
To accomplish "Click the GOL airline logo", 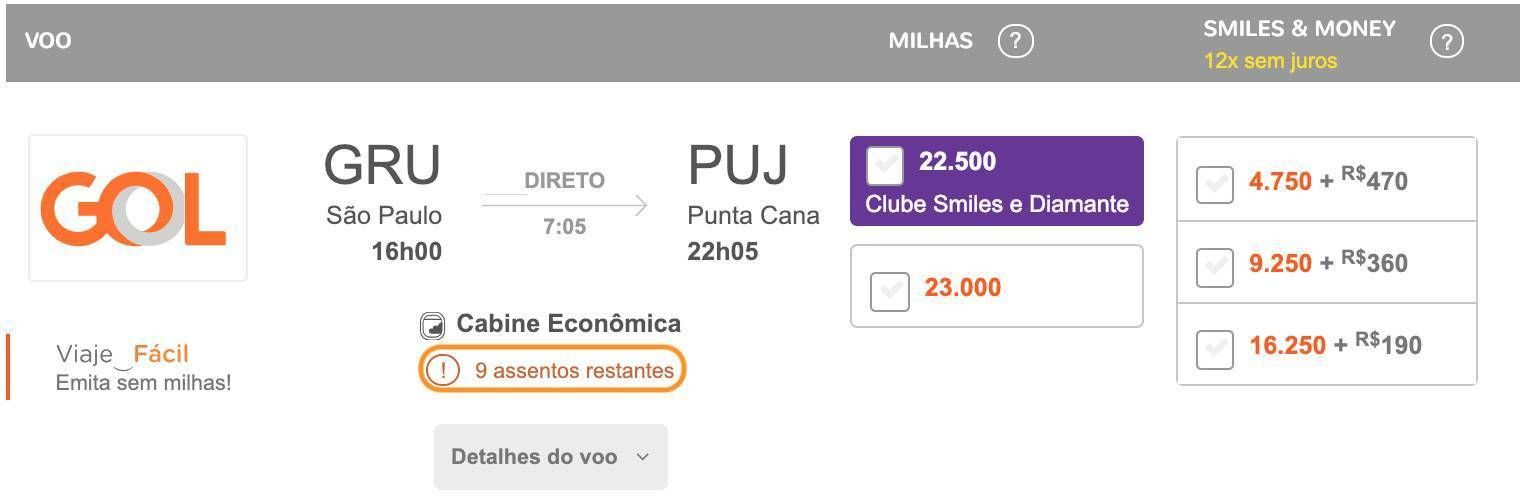I will [138, 208].
